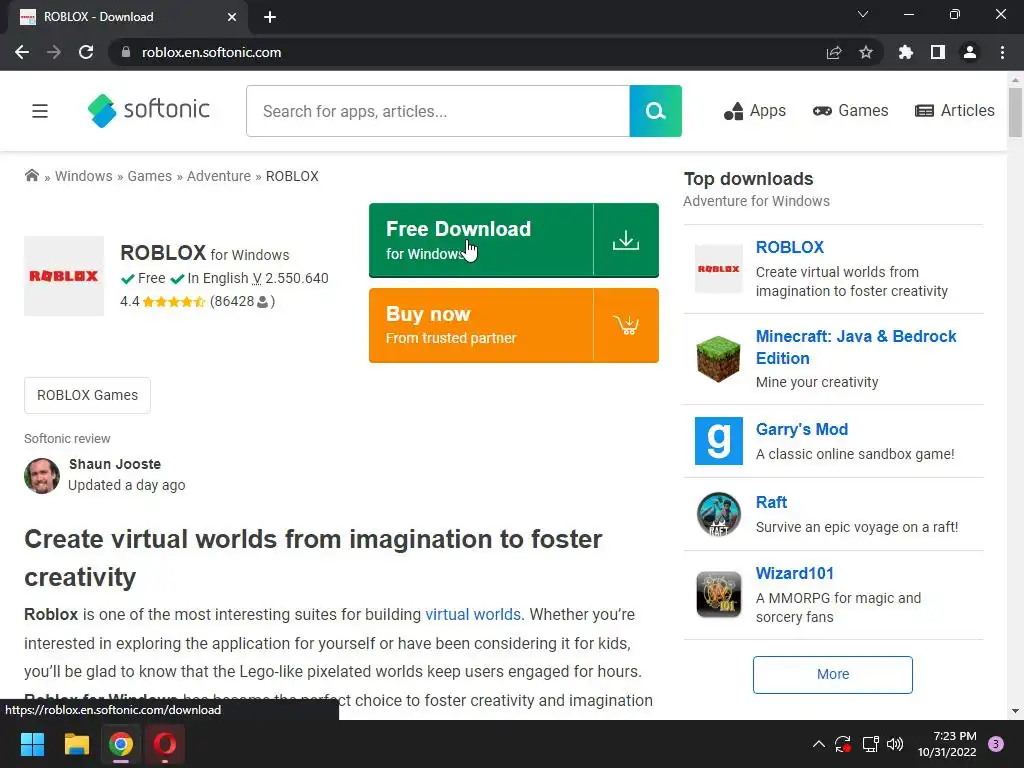Screen dimensions: 1024x768
Task: Open the Wizard101 link
Action: (x=795, y=573)
